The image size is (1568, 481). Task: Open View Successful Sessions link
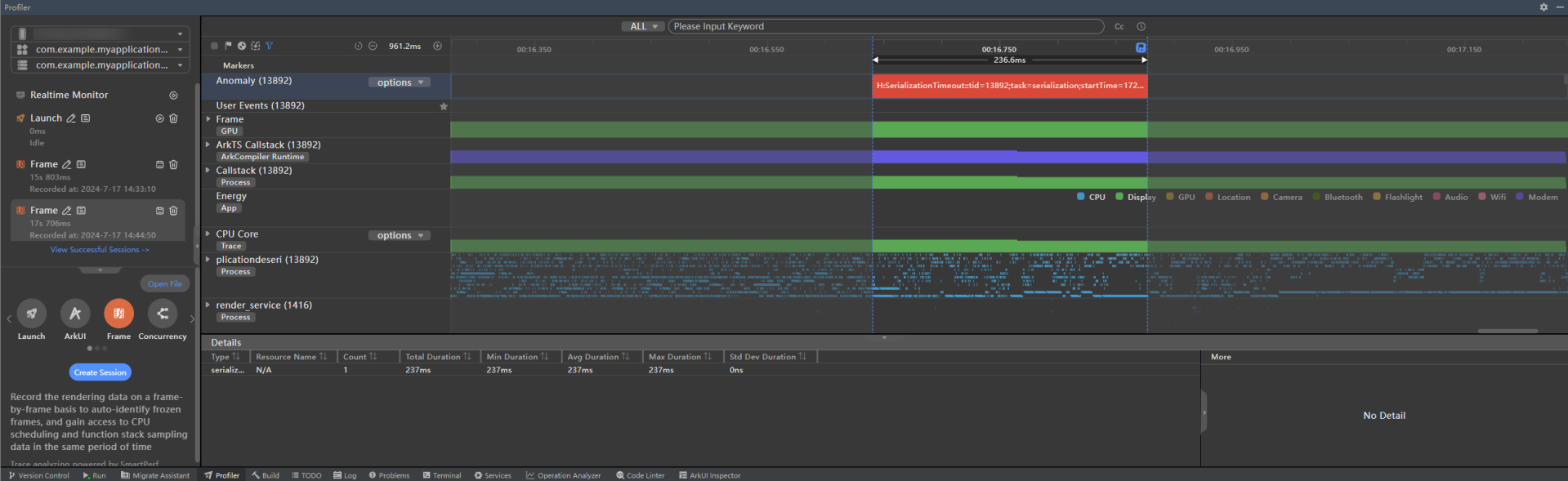coord(100,250)
